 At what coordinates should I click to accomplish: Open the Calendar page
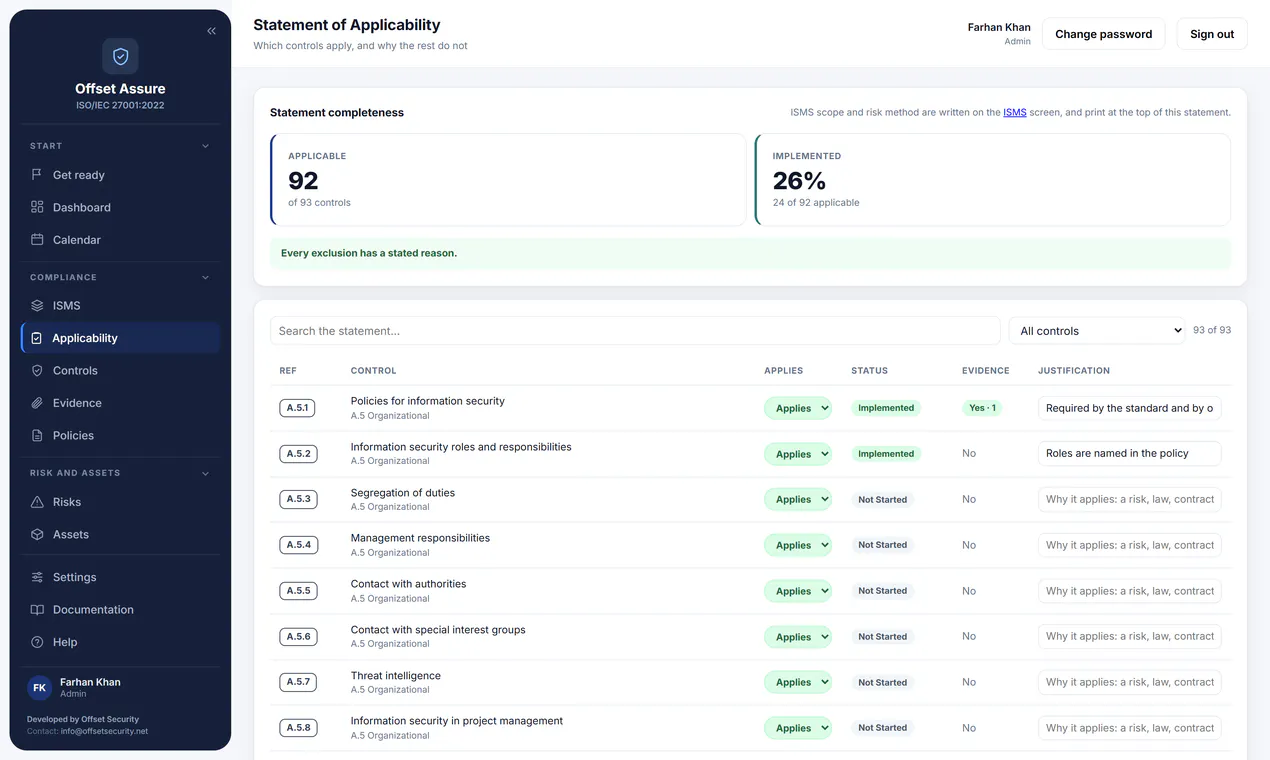coord(120,240)
